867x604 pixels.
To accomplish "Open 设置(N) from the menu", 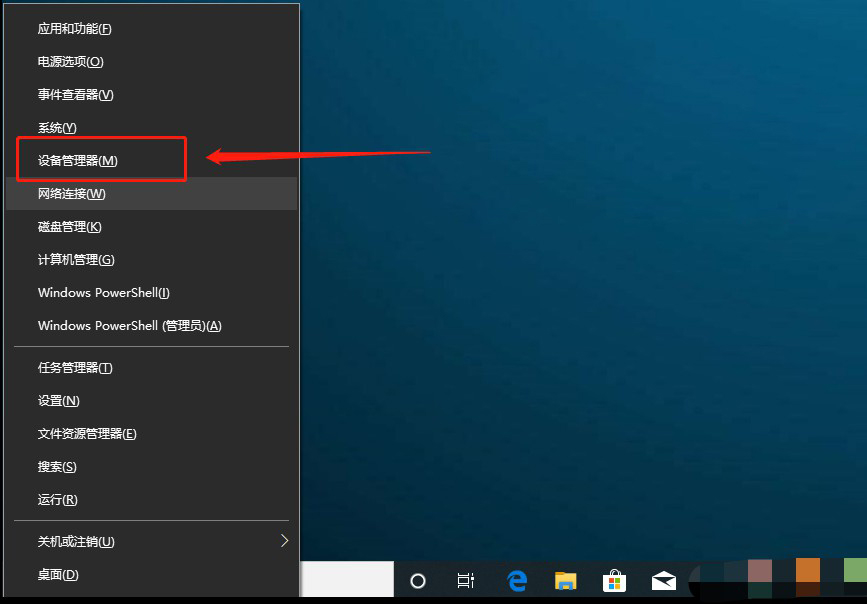I will [59, 401].
